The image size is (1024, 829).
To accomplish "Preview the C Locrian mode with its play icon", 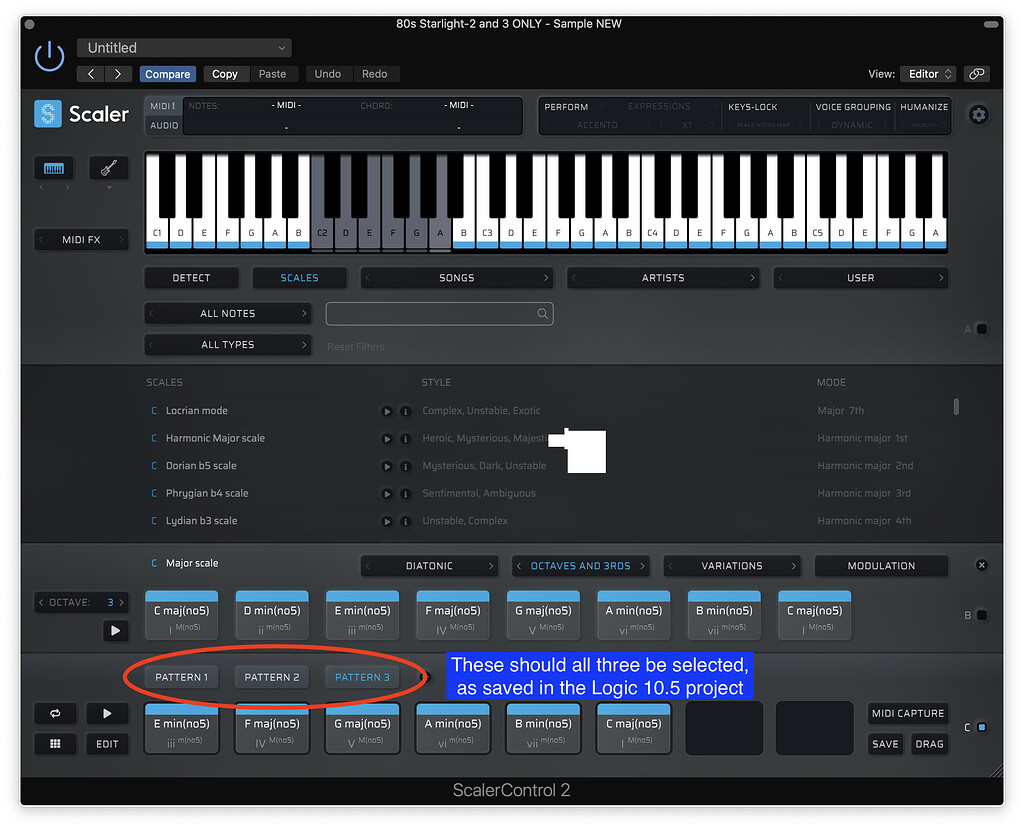I will (x=387, y=410).
